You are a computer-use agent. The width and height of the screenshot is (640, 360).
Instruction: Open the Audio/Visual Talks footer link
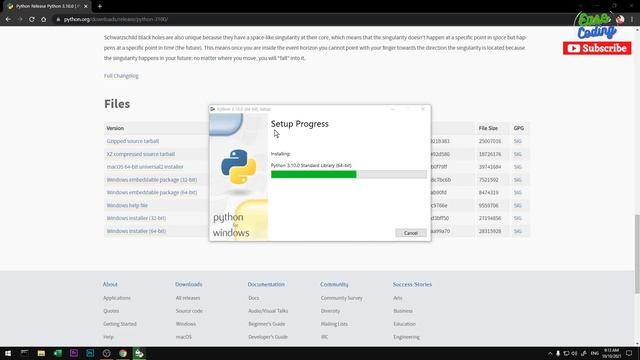coord(268,311)
